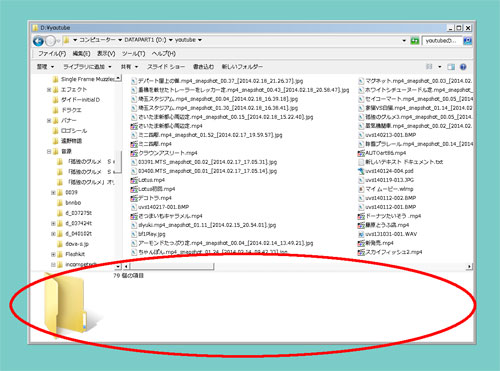Viewport: 500px width, 371px height.
Task: Select the uvs140112-002.BMP file name
Action: (391, 198)
